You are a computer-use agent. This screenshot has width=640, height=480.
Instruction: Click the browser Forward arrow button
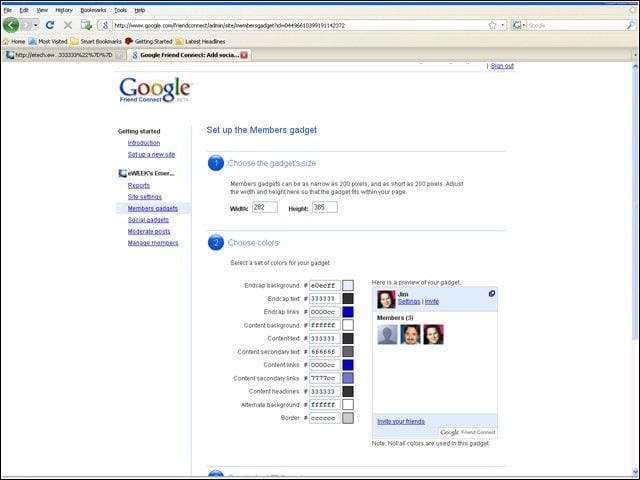tap(26, 25)
